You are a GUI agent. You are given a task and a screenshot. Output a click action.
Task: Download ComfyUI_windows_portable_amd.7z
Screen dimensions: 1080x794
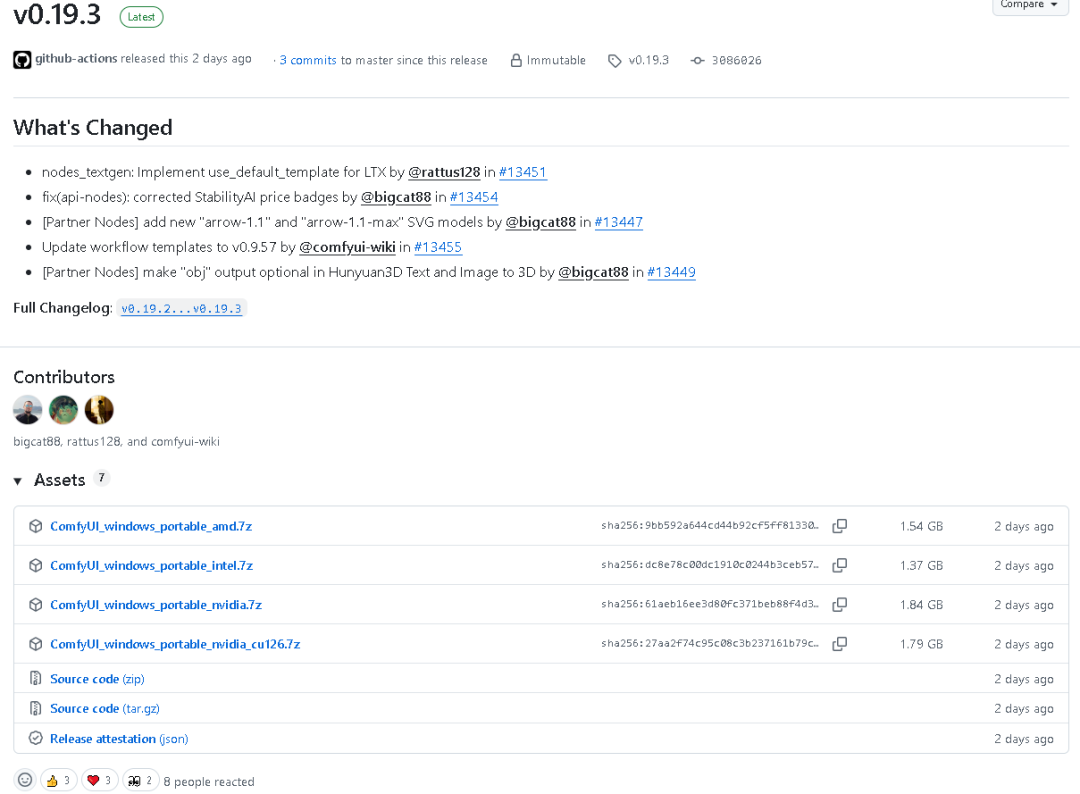pyautogui.click(x=151, y=526)
